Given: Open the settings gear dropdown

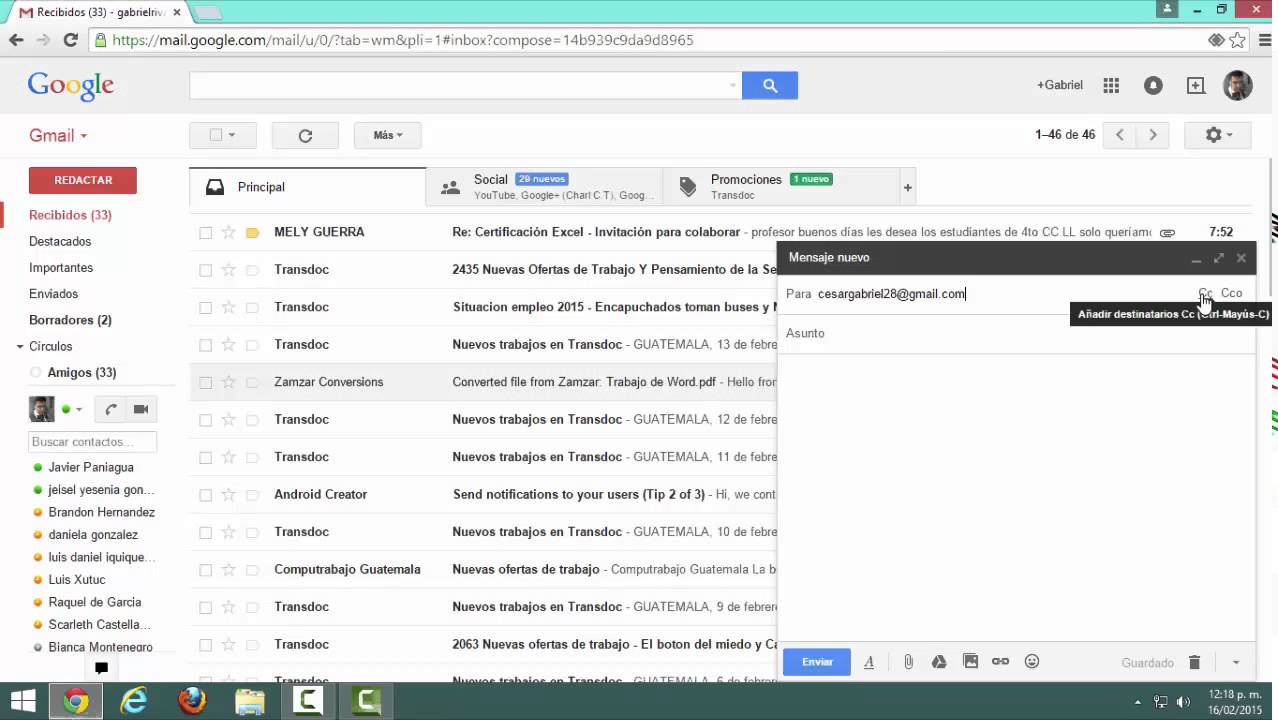Looking at the screenshot, I should pyautogui.click(x=1218, y=135).
